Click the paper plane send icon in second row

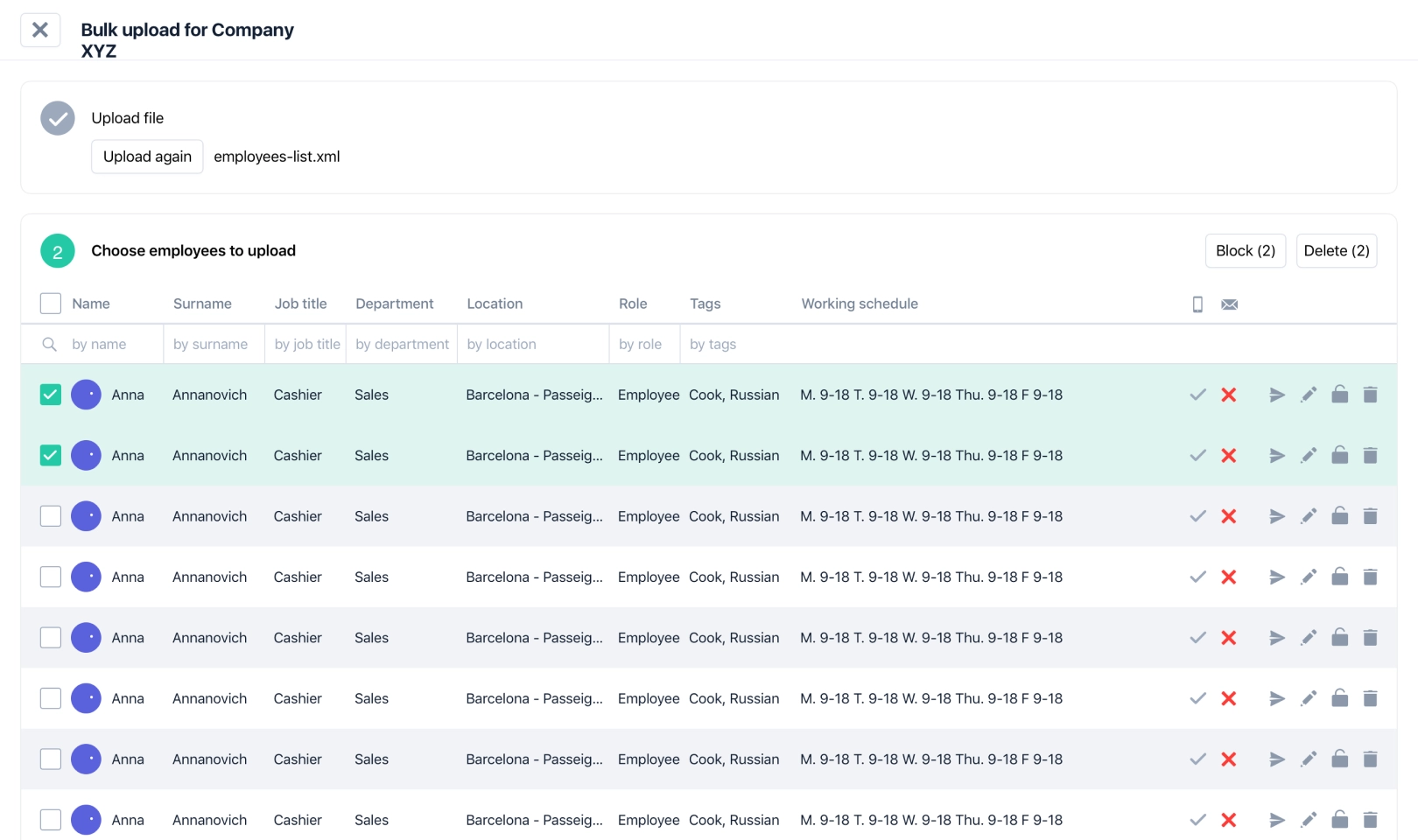[1277, 456]
